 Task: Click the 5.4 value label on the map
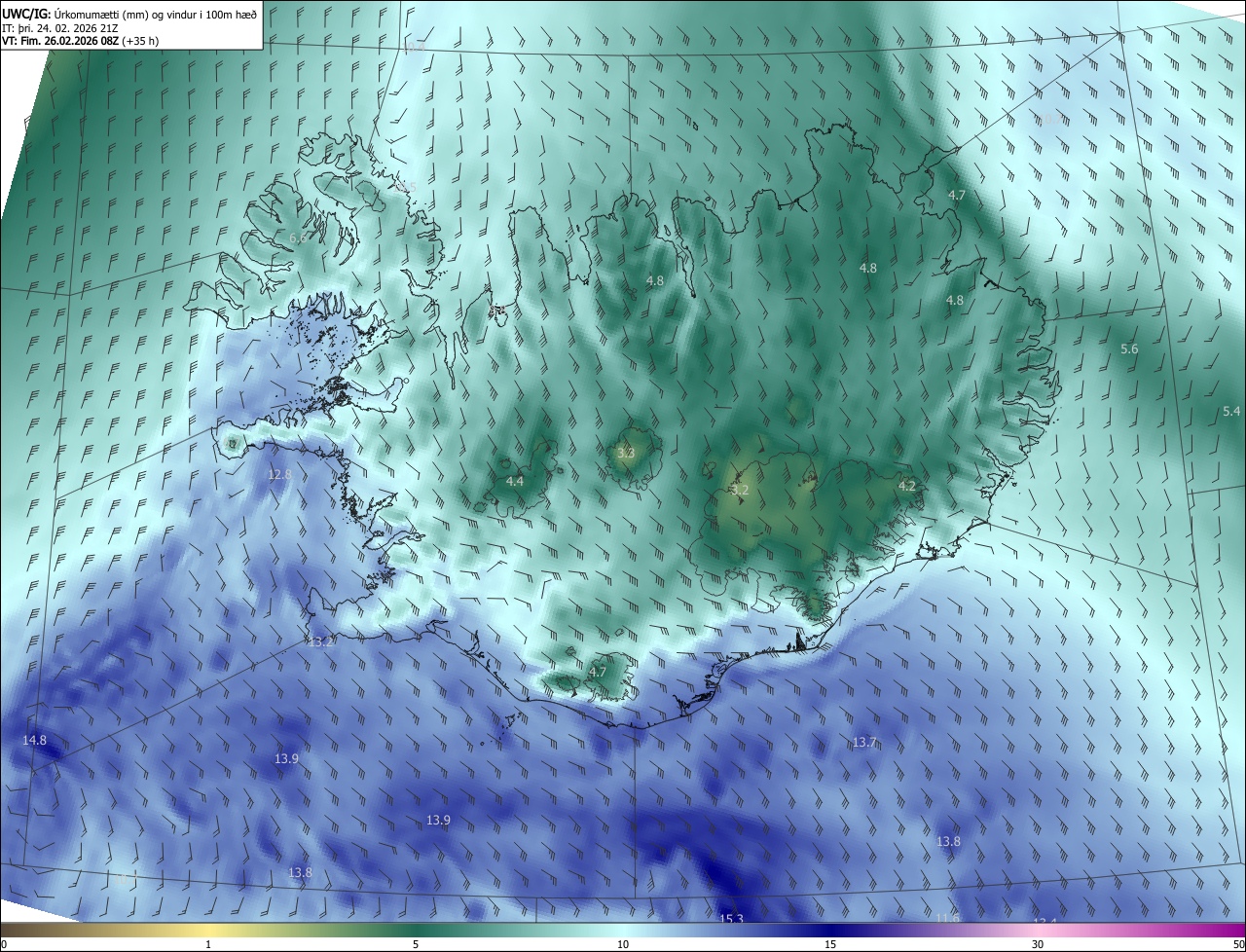click(1231, 412)
